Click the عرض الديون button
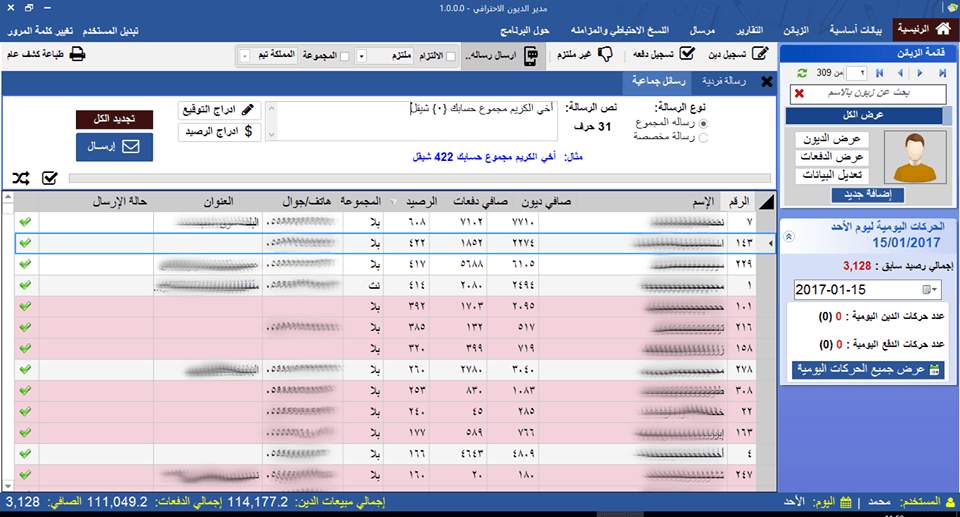Viewport: 960px width, 517px height. point(831,139)
